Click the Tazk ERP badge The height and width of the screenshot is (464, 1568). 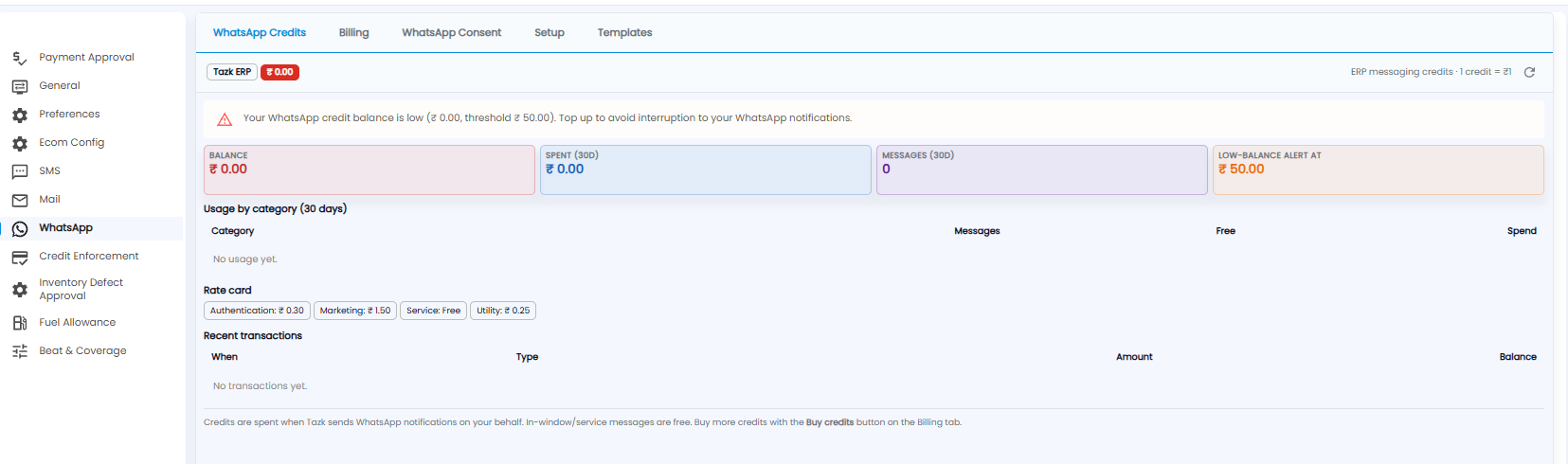tap(232, 72)
